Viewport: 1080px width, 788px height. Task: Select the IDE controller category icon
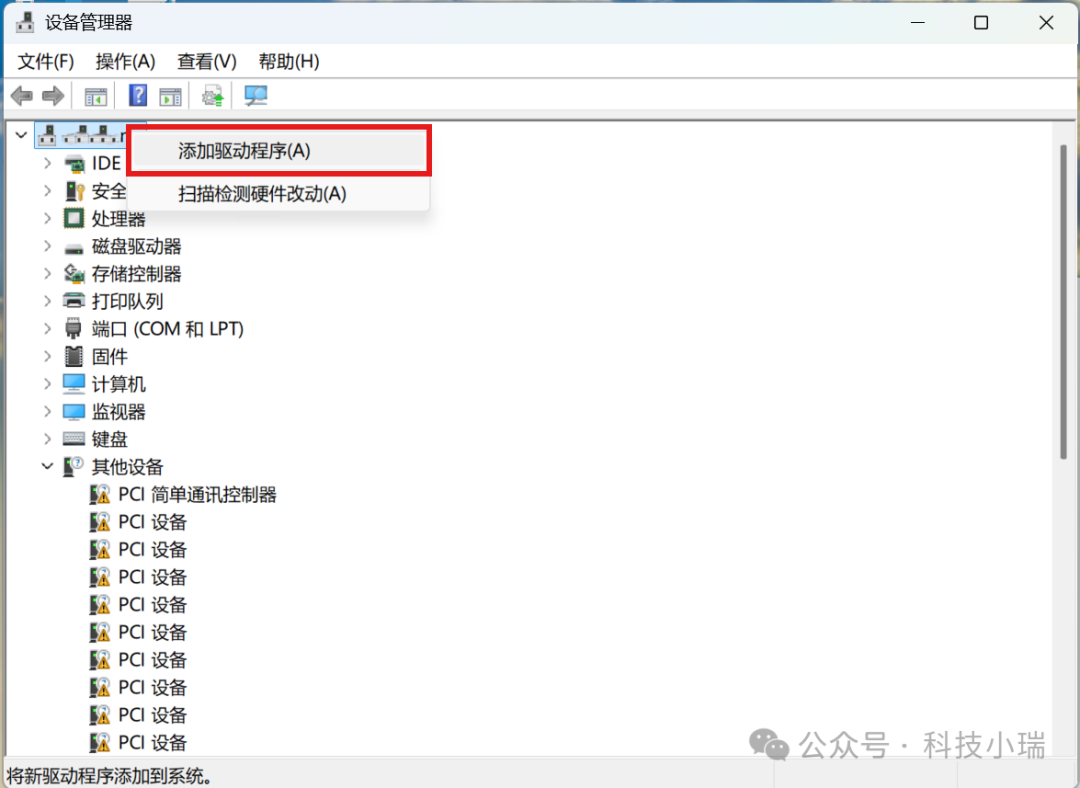pos(74,164)
